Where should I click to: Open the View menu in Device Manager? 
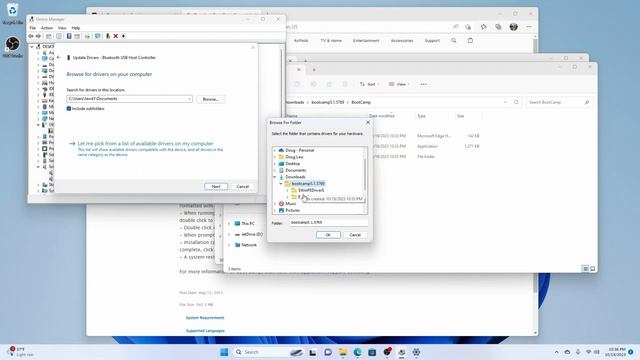62,28
